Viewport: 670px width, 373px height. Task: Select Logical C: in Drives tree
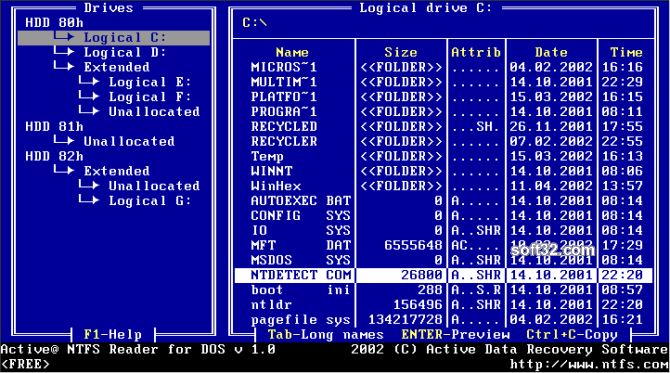[x=114, y=38]
